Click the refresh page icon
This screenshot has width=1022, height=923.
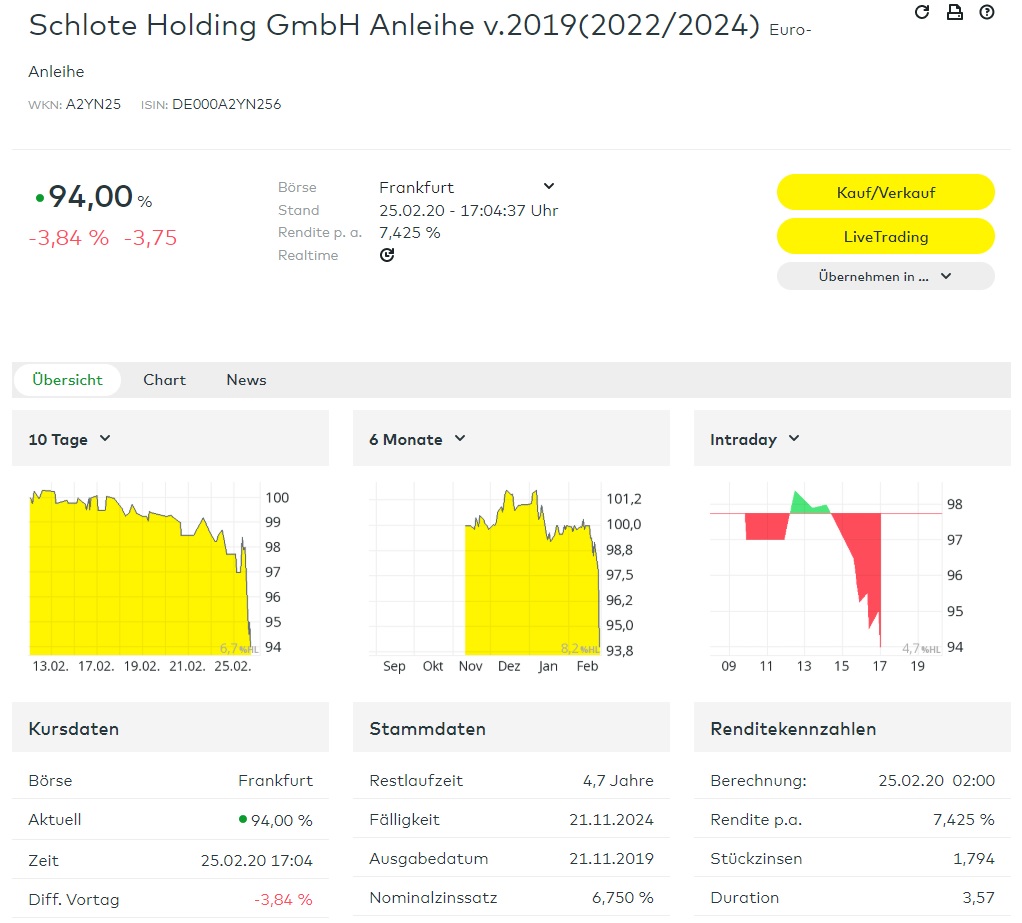(922, 12)
